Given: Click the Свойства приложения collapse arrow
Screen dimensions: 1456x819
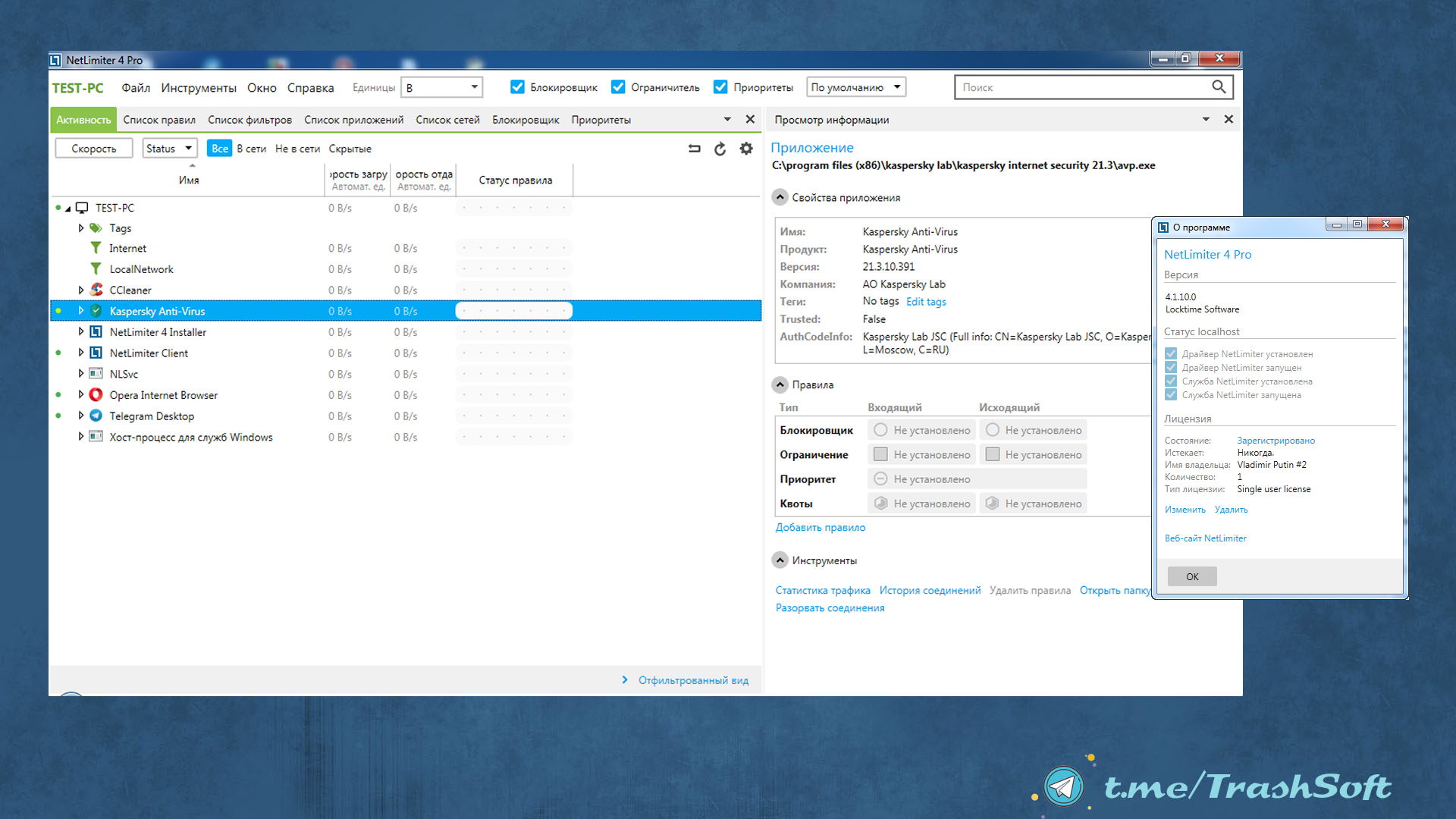Looking at the screenshot, I should click(783, 197).
